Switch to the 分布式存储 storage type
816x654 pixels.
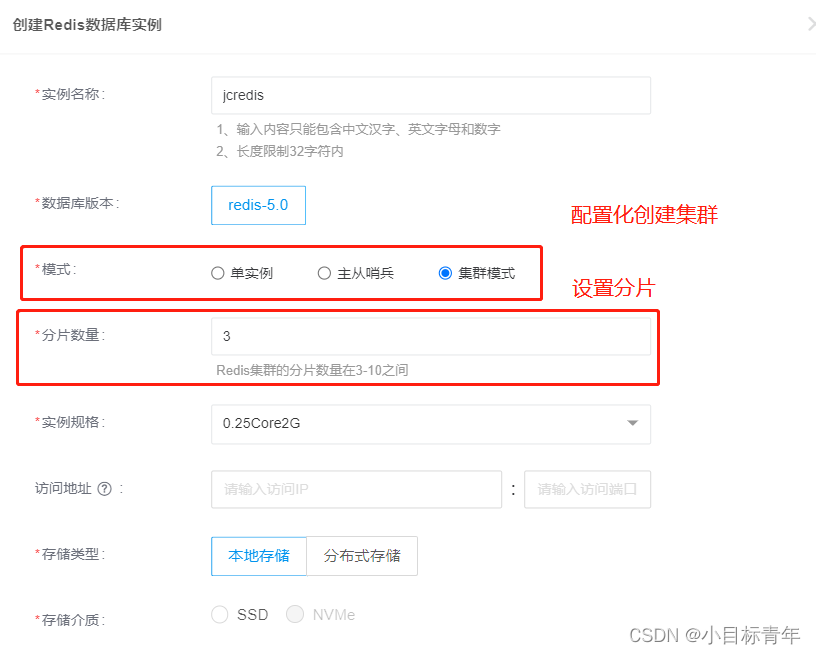[x=362, y=556]
